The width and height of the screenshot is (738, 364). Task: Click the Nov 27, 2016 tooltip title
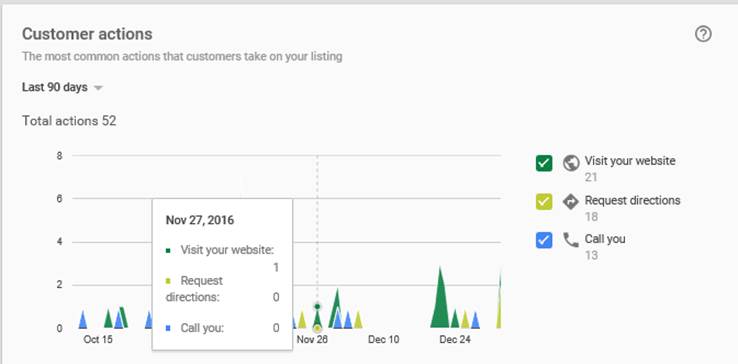point(200,220)
